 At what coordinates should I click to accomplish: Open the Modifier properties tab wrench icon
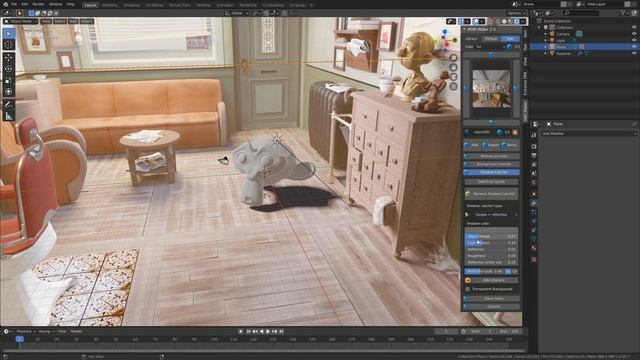[534, 203]
